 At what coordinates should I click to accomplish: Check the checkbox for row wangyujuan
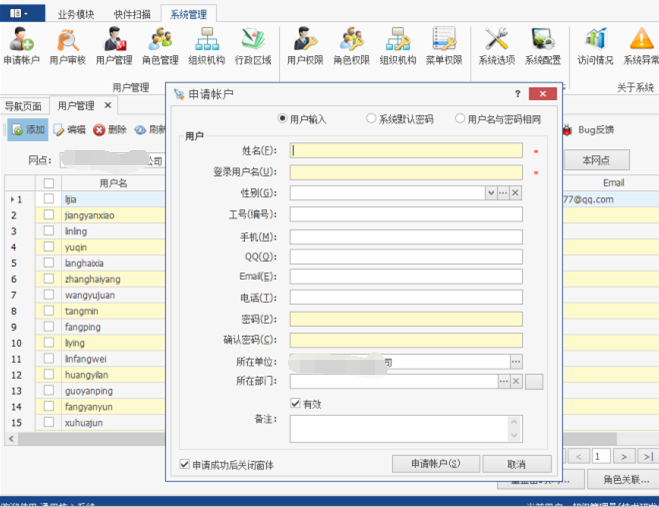(49, 295)
